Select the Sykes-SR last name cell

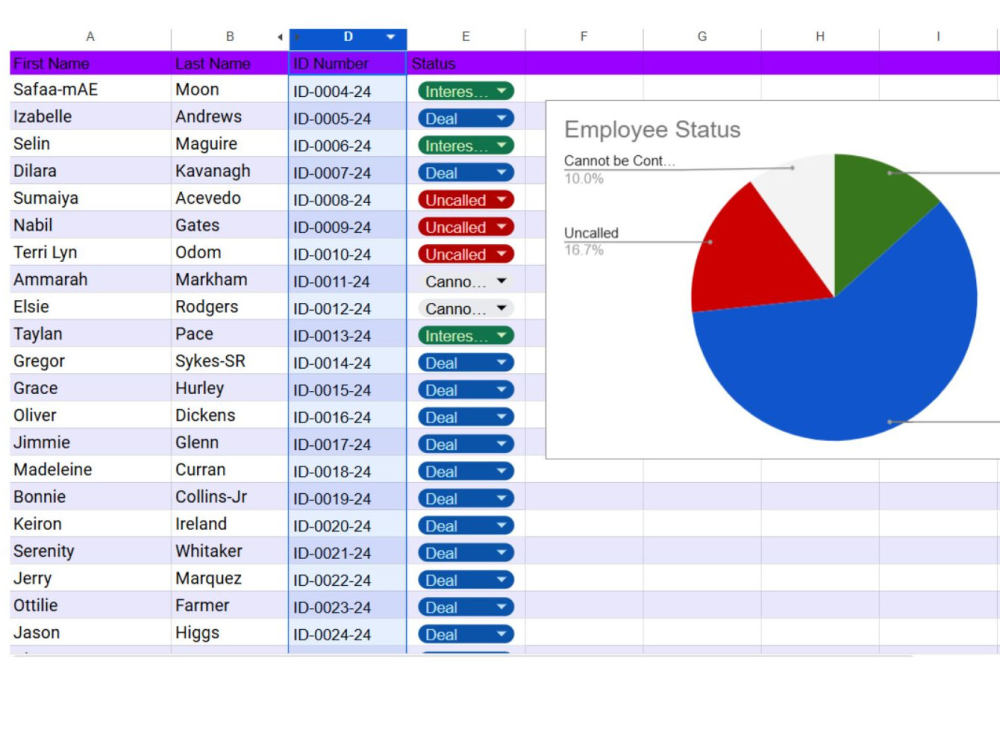pyautogui.click(x=230, y=361)
